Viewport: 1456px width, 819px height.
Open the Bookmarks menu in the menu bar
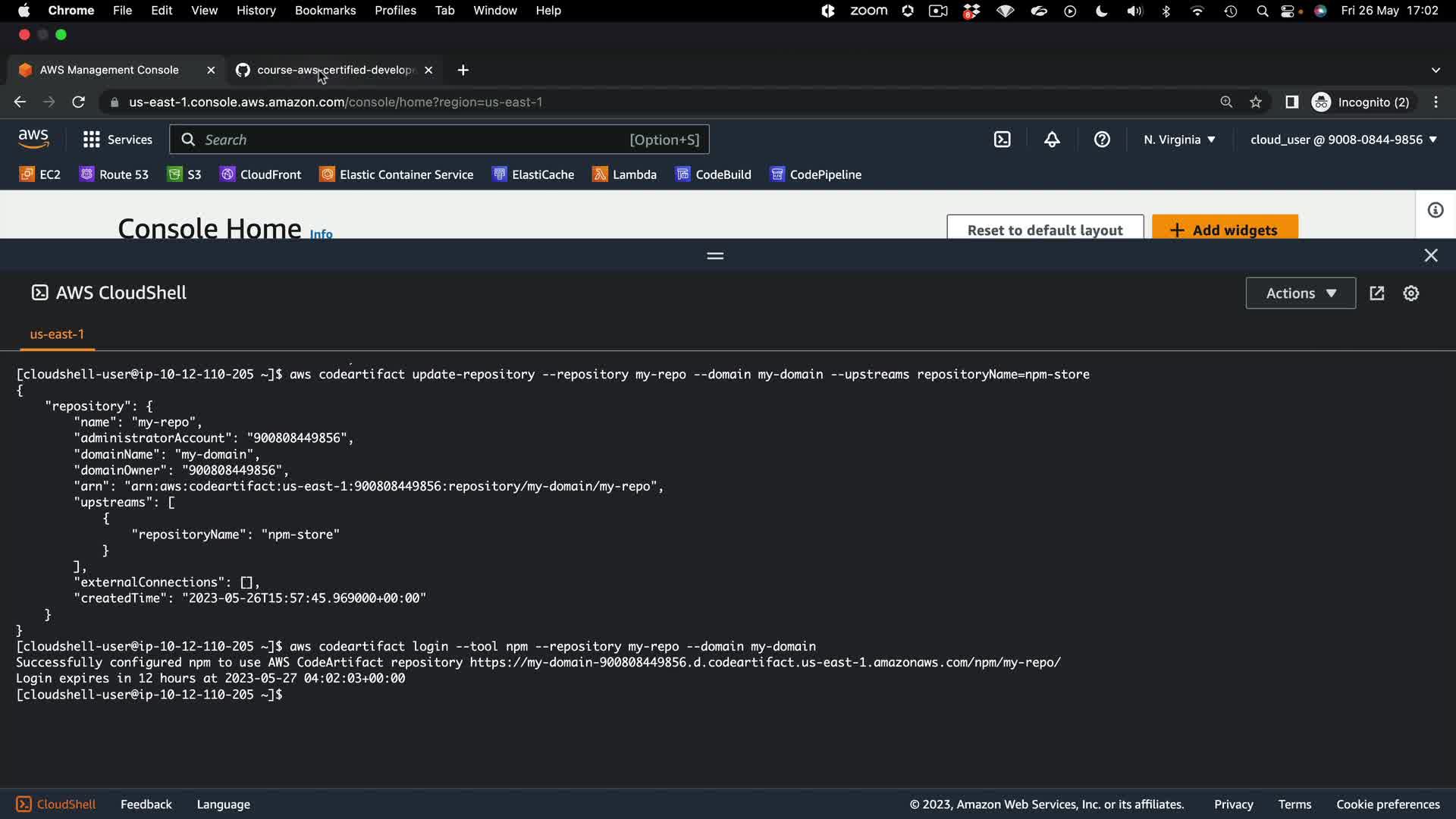click(x=325, y=11)
